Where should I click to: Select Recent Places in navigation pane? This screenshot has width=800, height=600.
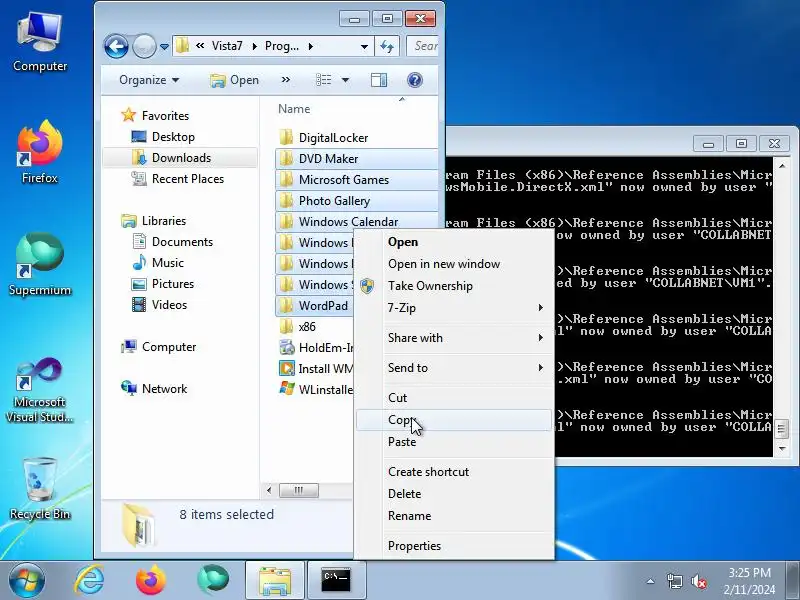[187, 179]
